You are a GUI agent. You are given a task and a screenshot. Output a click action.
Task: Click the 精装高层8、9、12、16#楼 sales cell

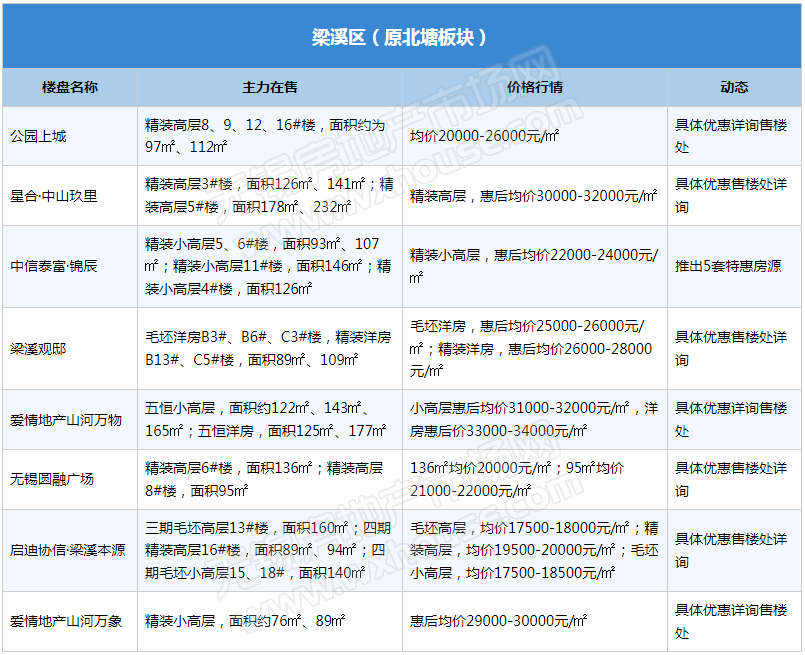coord(264,136)
